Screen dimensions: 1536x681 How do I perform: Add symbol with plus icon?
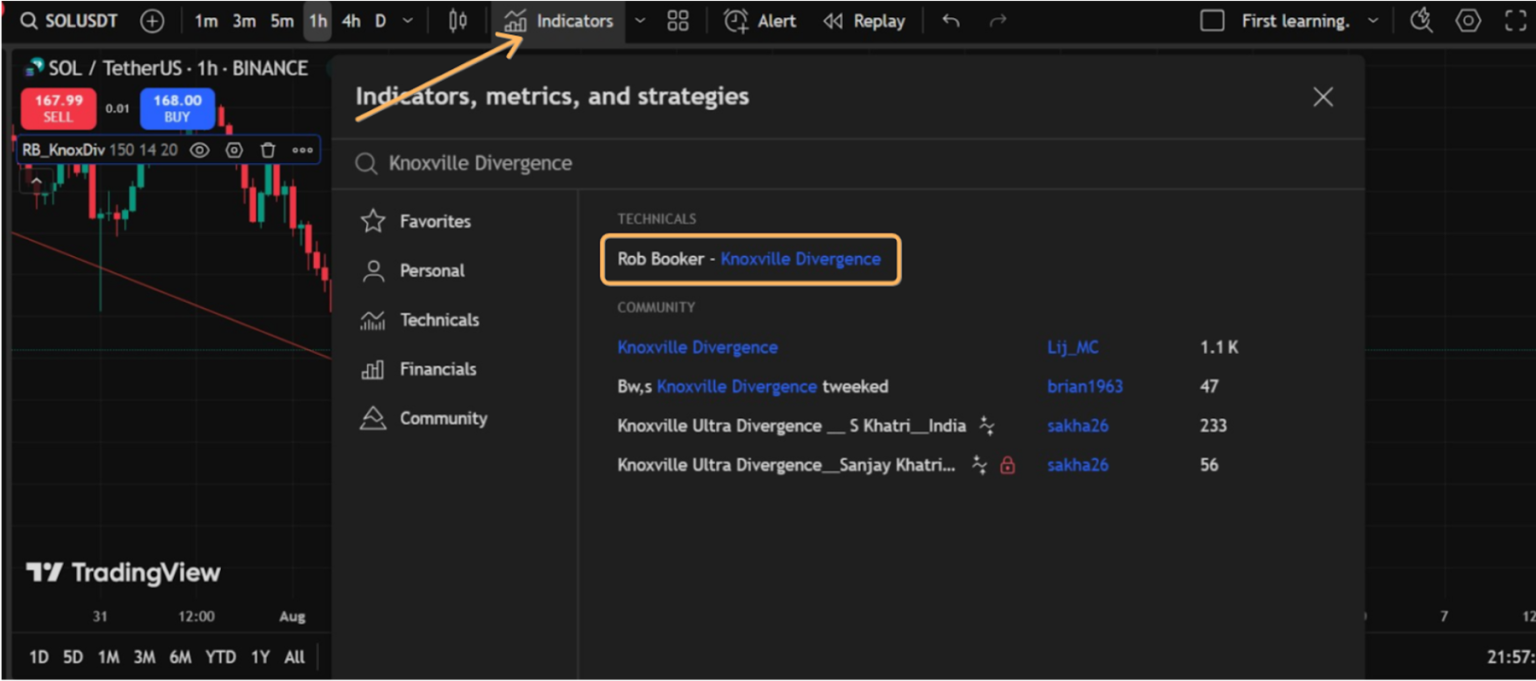coord(152,21)
